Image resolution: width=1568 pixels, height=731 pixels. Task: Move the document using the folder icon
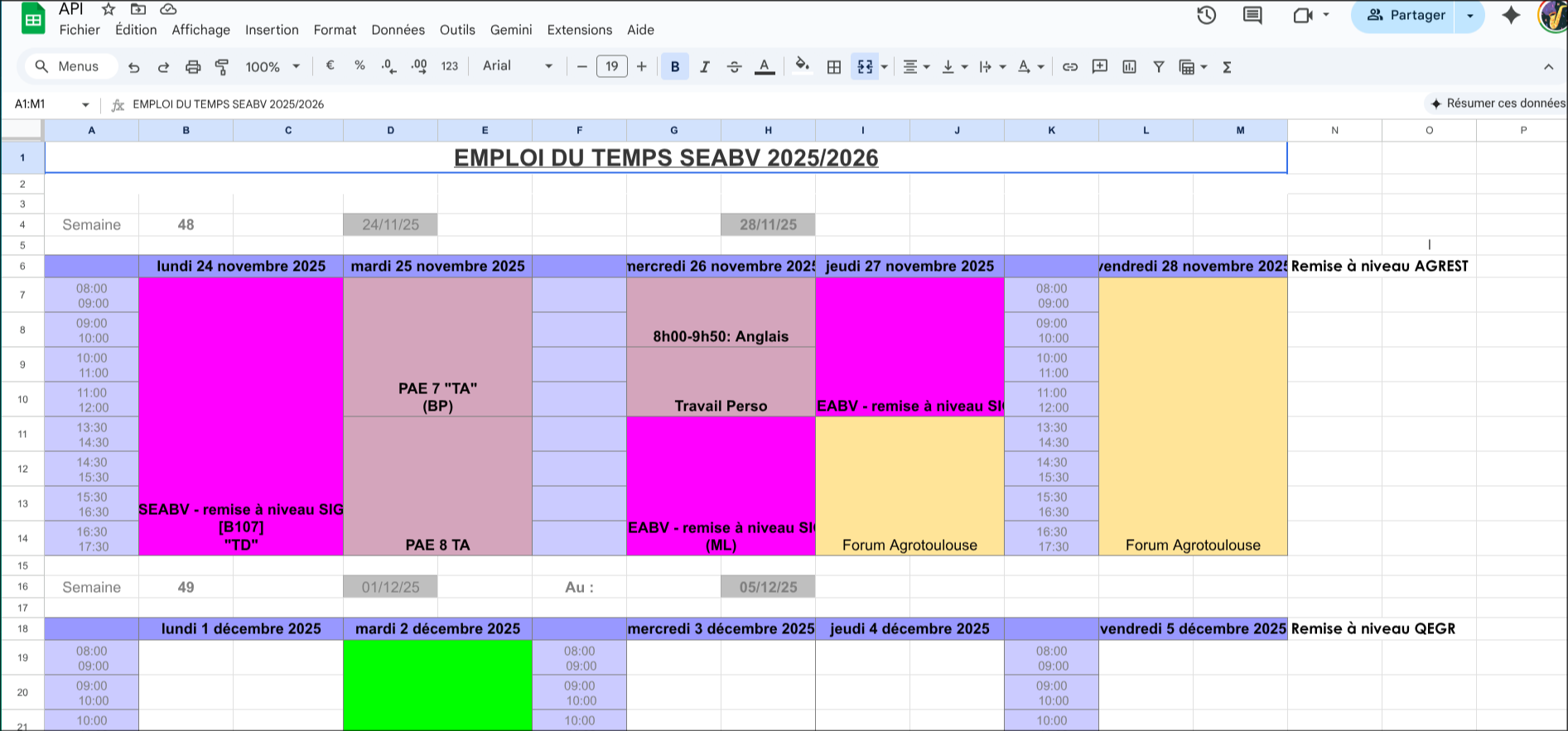(x=138, y=9)
